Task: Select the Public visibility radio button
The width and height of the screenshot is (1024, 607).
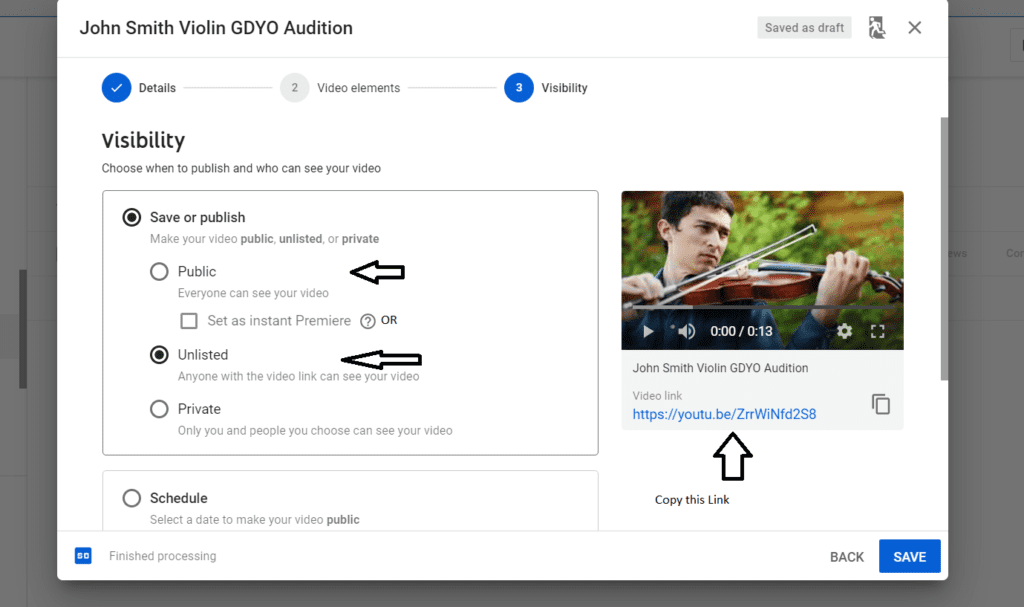Action: point(159,271)
